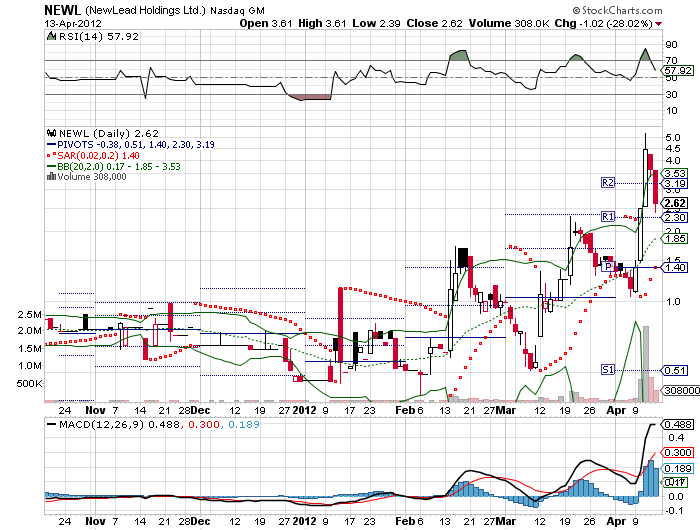
Task: Select the R1 pivot marker
Action: [608, 217]
